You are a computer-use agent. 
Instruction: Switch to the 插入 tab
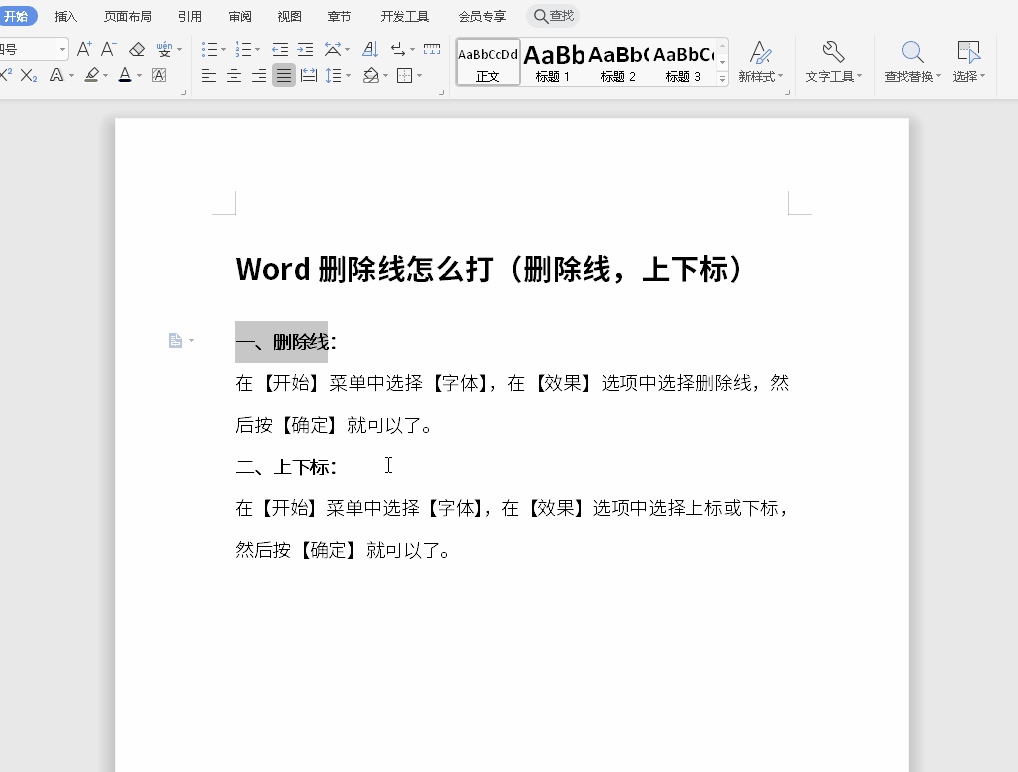tap(66, 16)
